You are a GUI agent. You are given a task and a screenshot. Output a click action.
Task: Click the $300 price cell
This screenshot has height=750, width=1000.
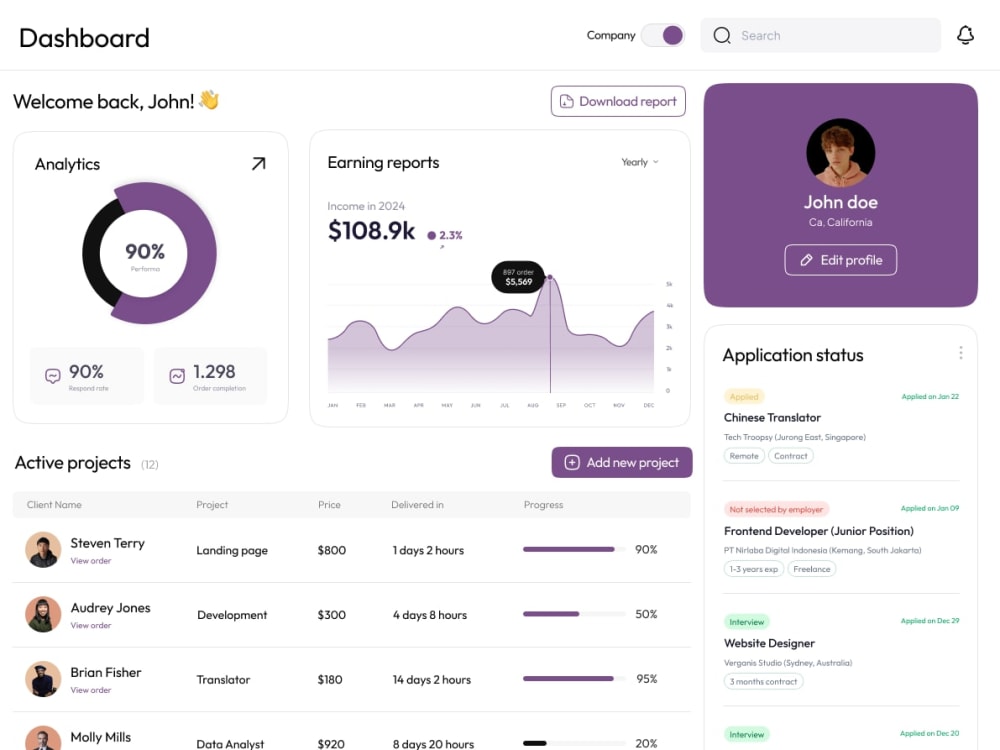332,615
